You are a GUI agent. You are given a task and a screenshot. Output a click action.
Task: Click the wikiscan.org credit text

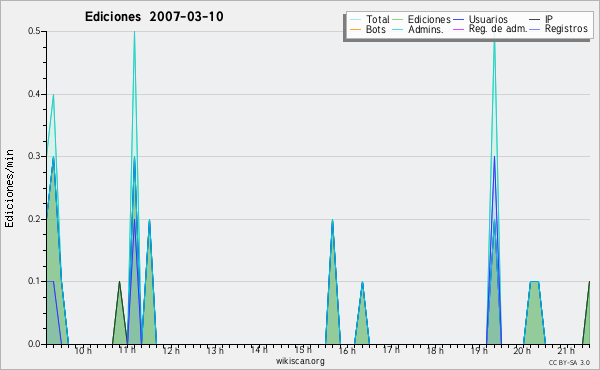[300, 361]
